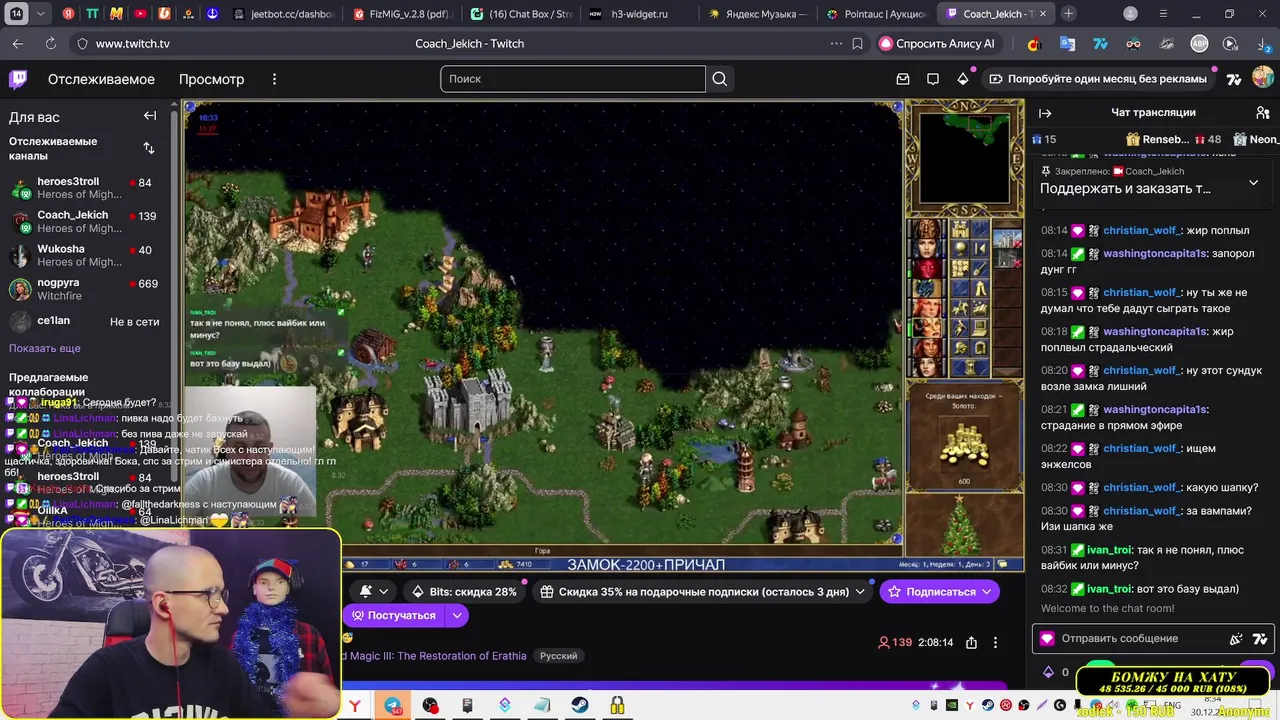Open the Restoration of Erathia game link
Screen dimensions: 1280x720
click(x=435, y=656)
